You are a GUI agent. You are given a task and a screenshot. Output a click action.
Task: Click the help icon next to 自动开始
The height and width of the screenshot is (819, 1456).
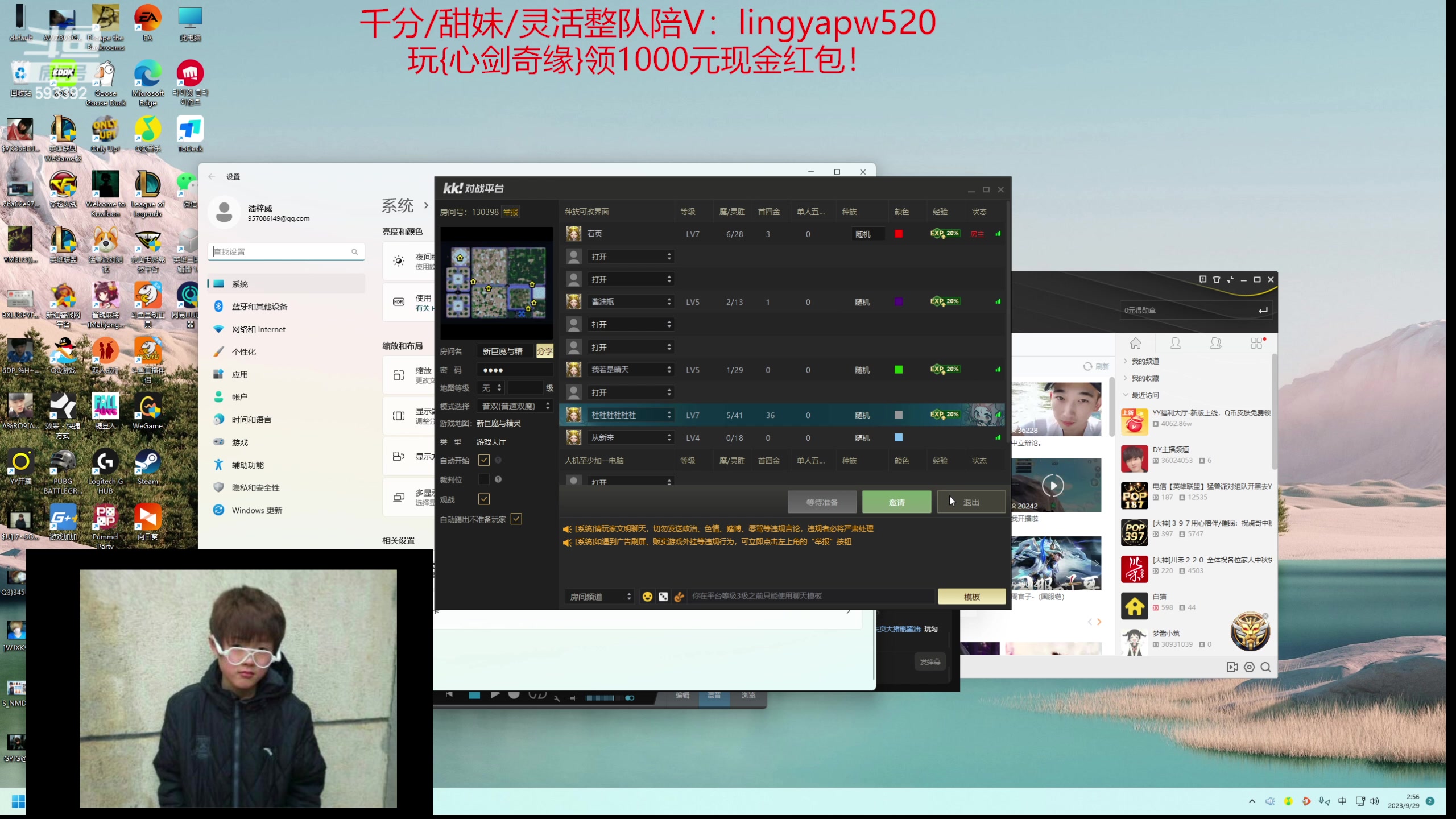(498, 460)
